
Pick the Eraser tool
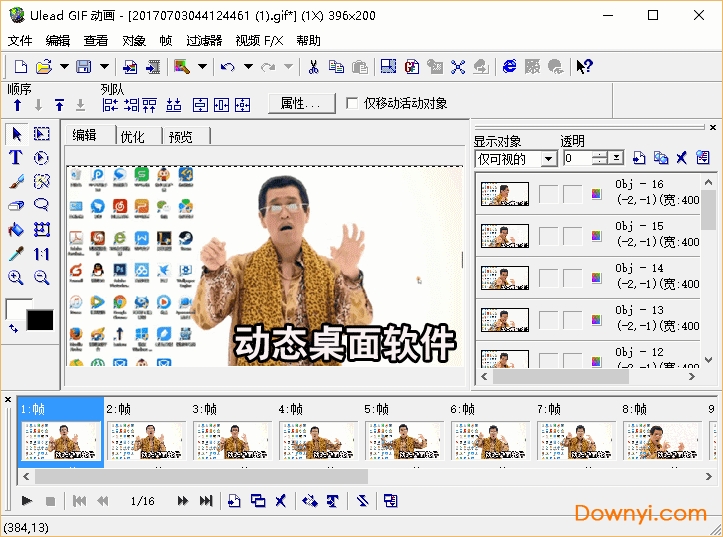(x=16, y=205)
